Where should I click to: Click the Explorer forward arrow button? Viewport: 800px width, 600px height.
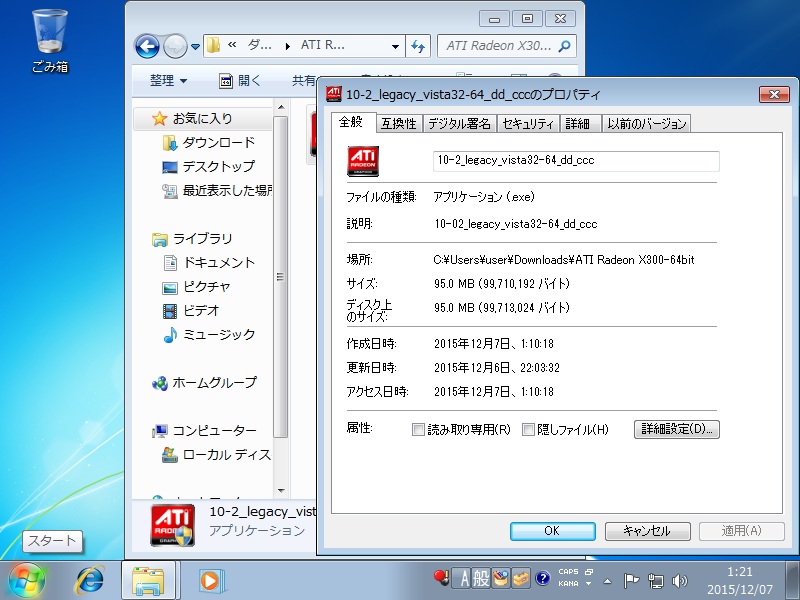pyautogui.click(x=175, y=46)
